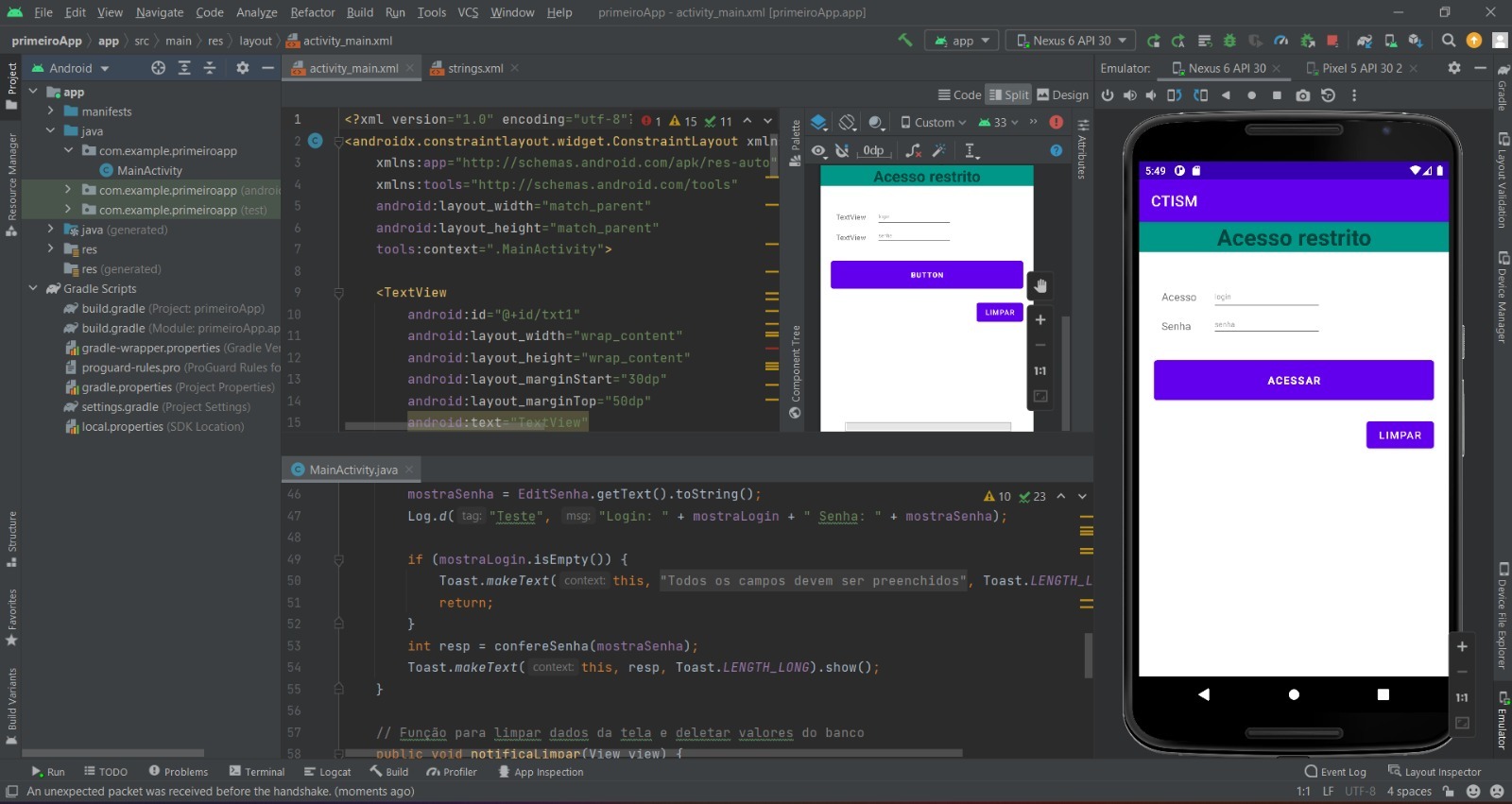Select the pan hand tool in design preview

[x=1040, y=286]
